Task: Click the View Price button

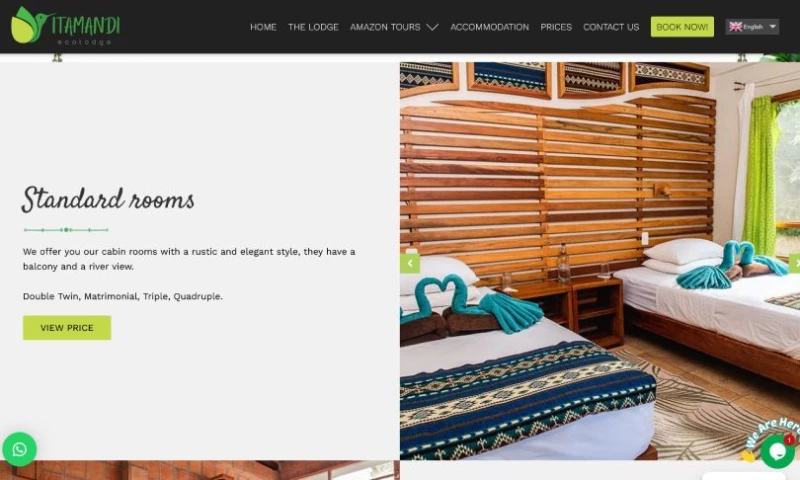Action: (67, 327)
